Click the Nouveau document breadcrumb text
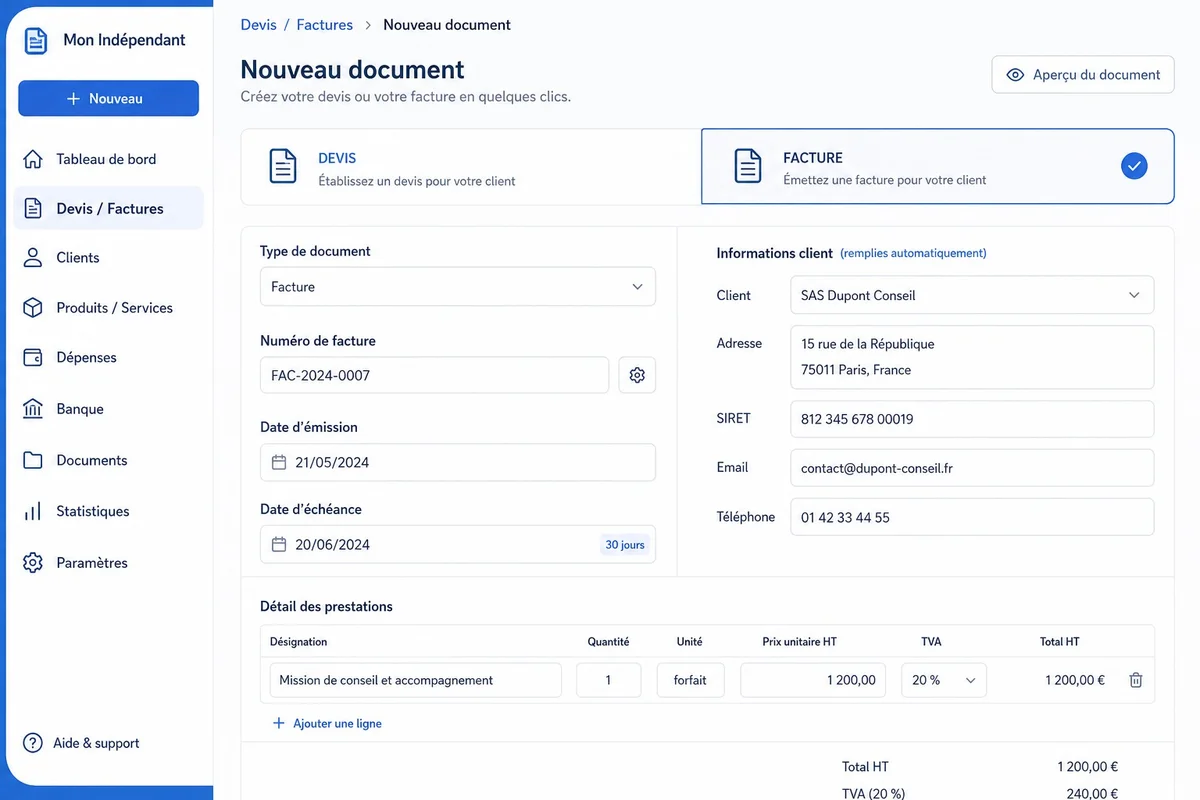1200x800 pixels. (447, 24)
